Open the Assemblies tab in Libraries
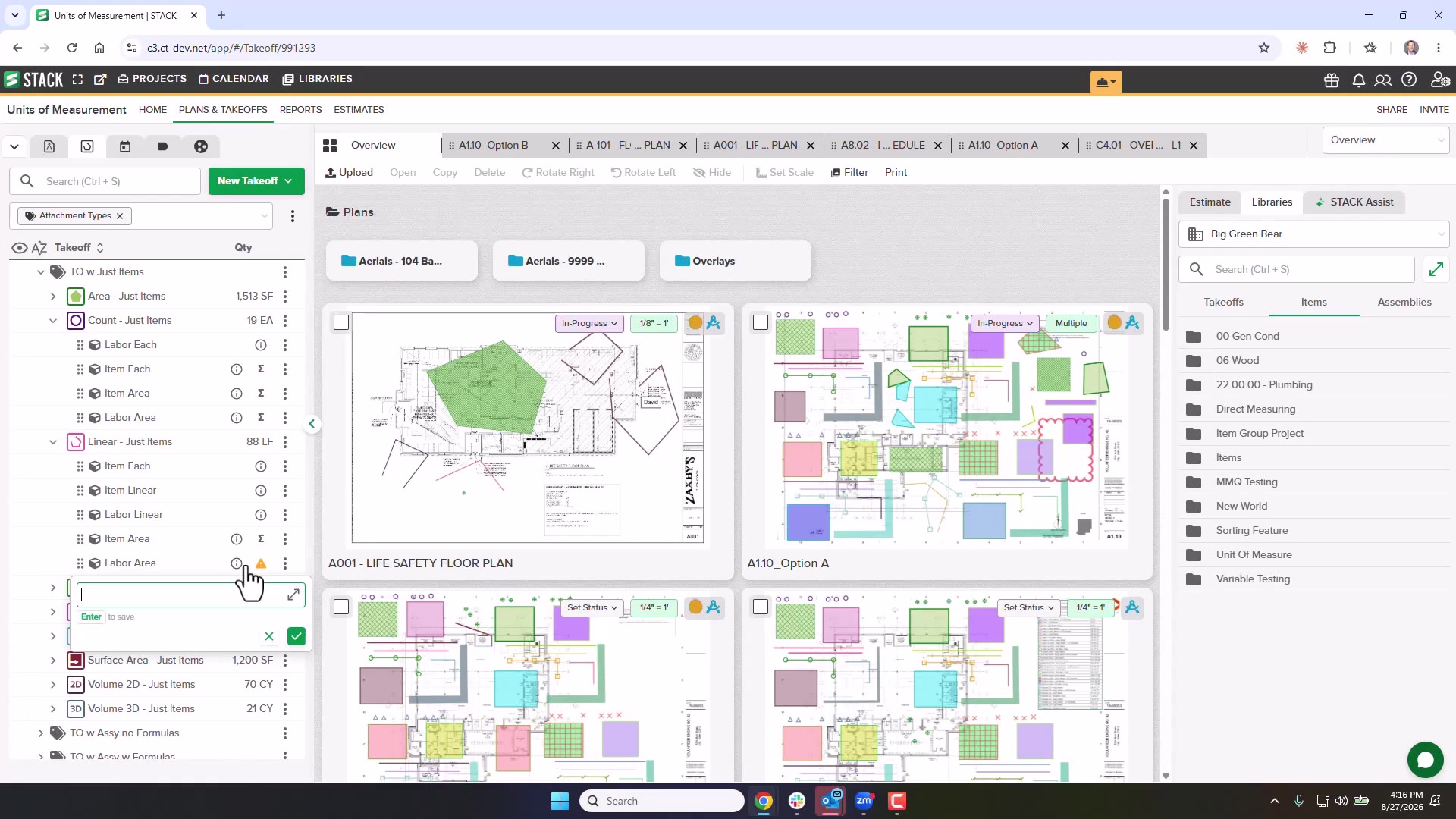This screenshot has height=819, width=1456. pyautogui.click(x=1404, y=303)
